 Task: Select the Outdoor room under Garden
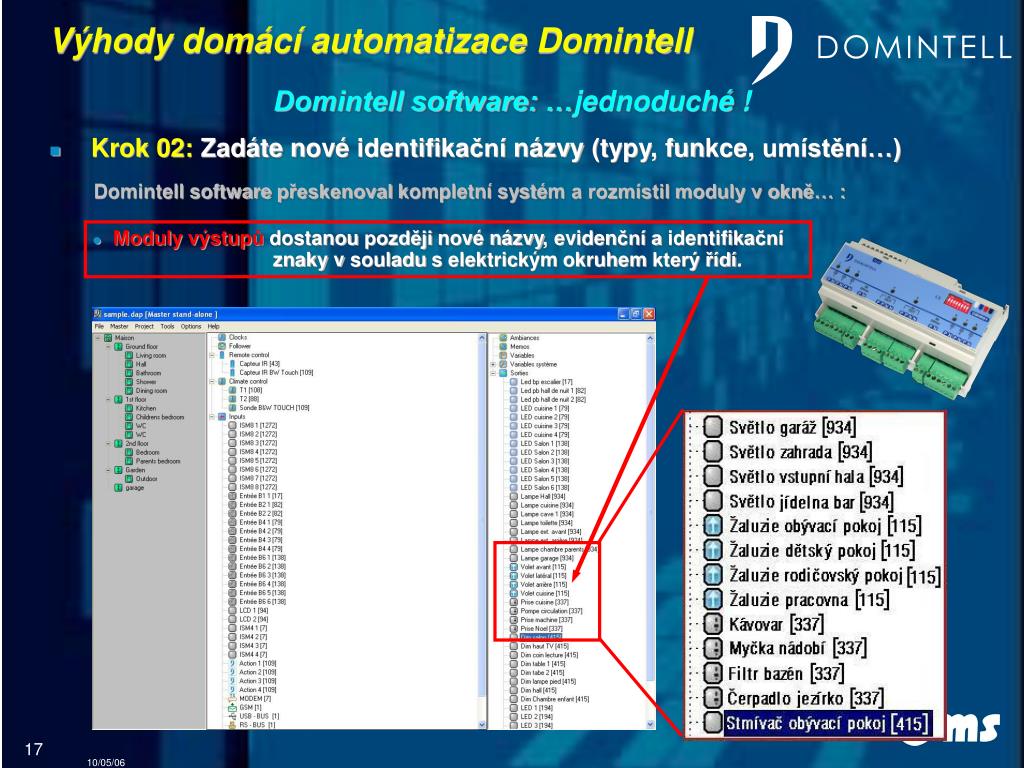pos(146,479)
